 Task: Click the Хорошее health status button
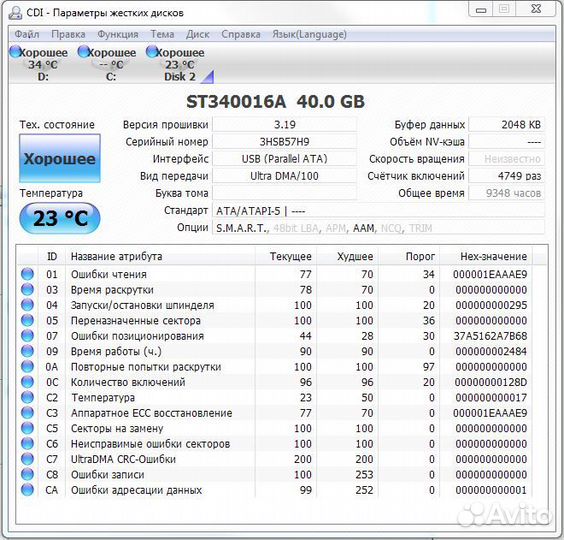[60, 158]
